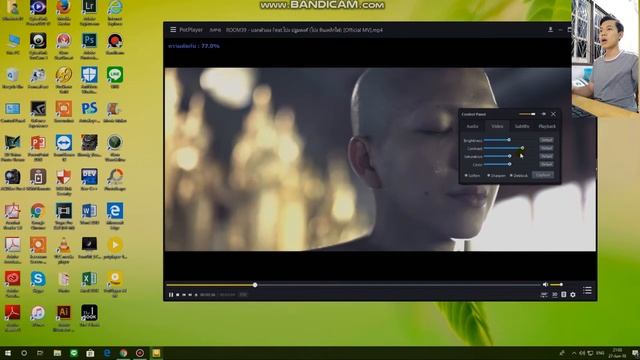Open the Excel desktop icon
The width and height of the screenshot is (640, 360).
coord(89,282)
